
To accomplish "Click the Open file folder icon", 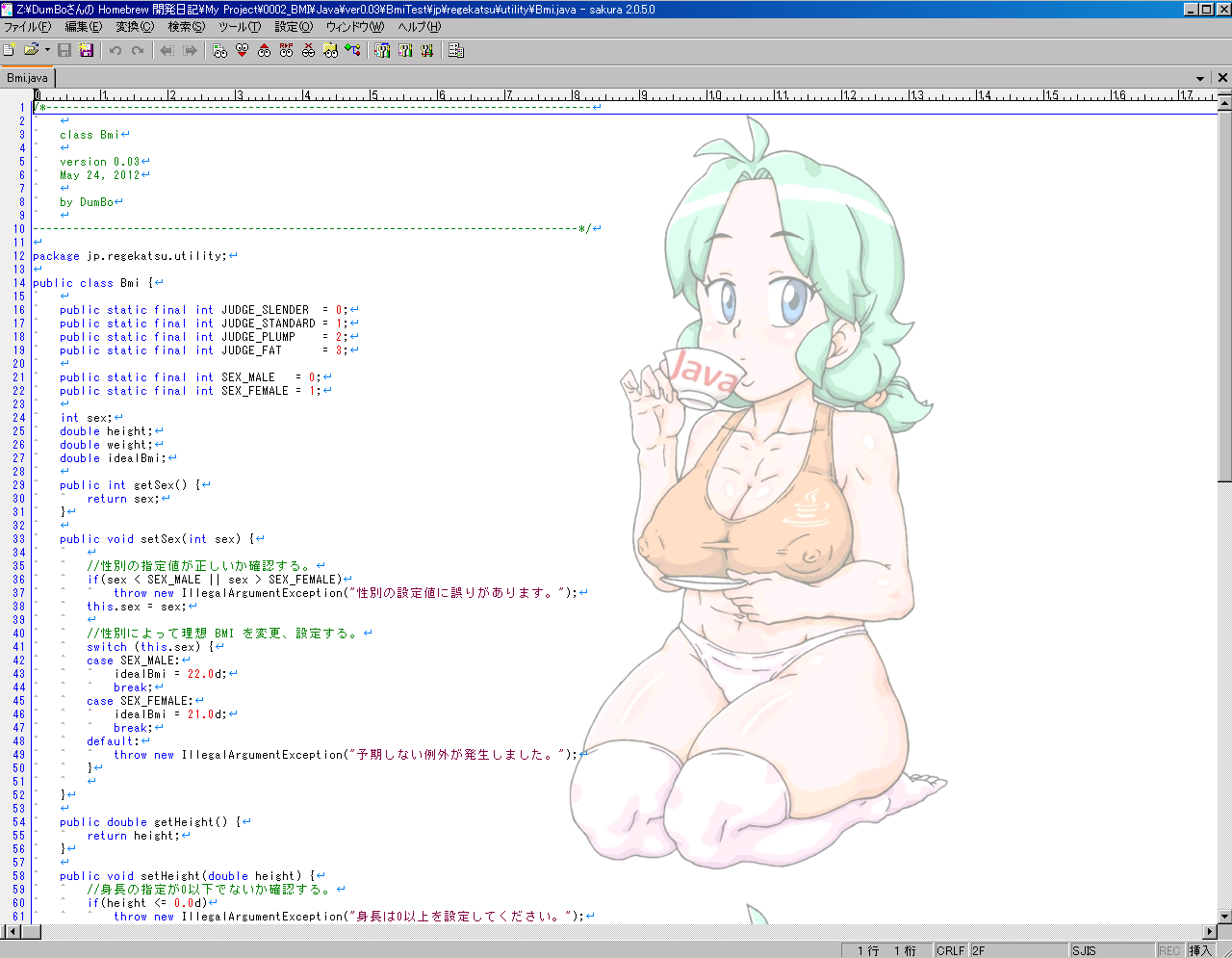I will 31,50.
